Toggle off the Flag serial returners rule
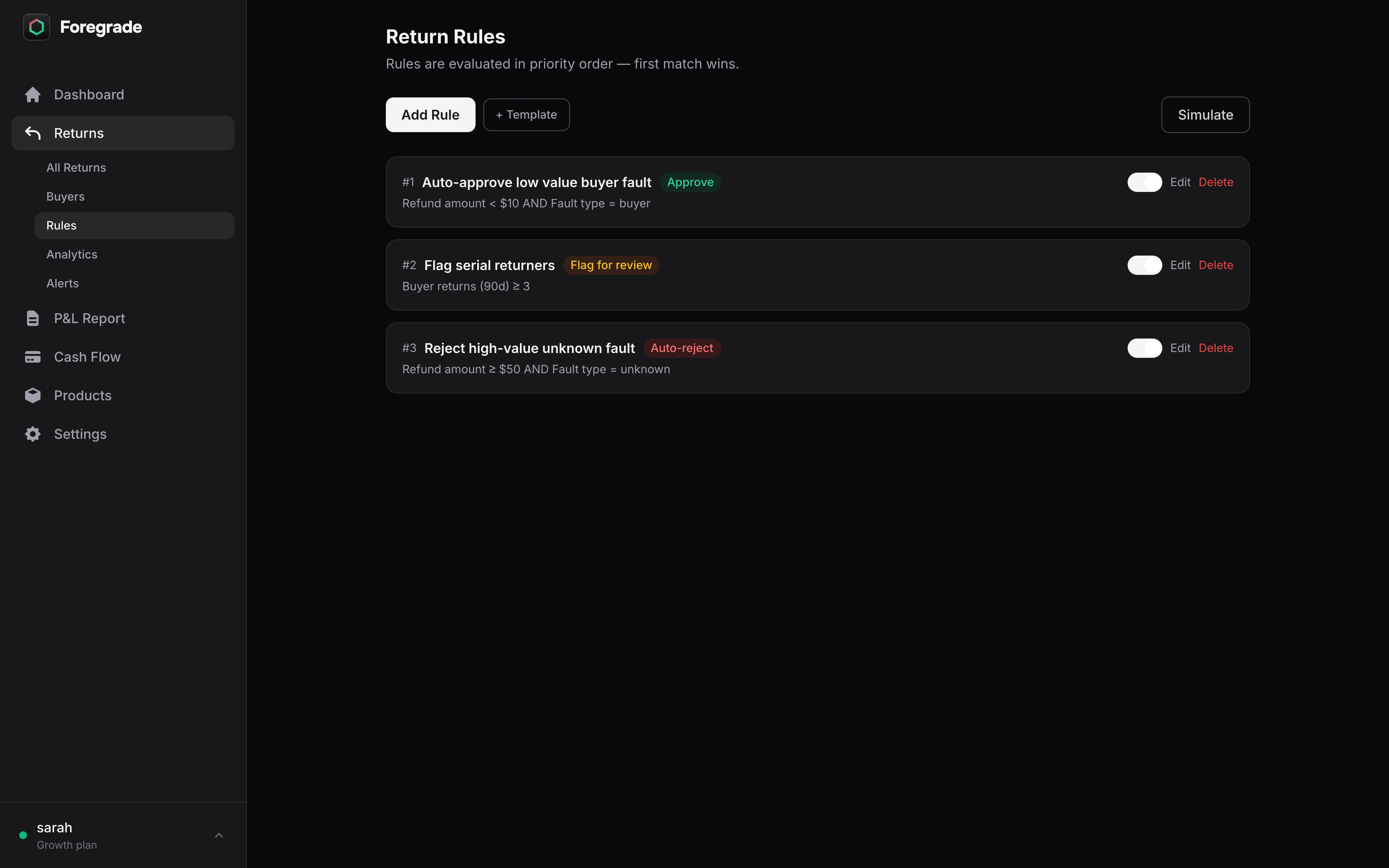 pyautogui.click(x=1144, y=265)
